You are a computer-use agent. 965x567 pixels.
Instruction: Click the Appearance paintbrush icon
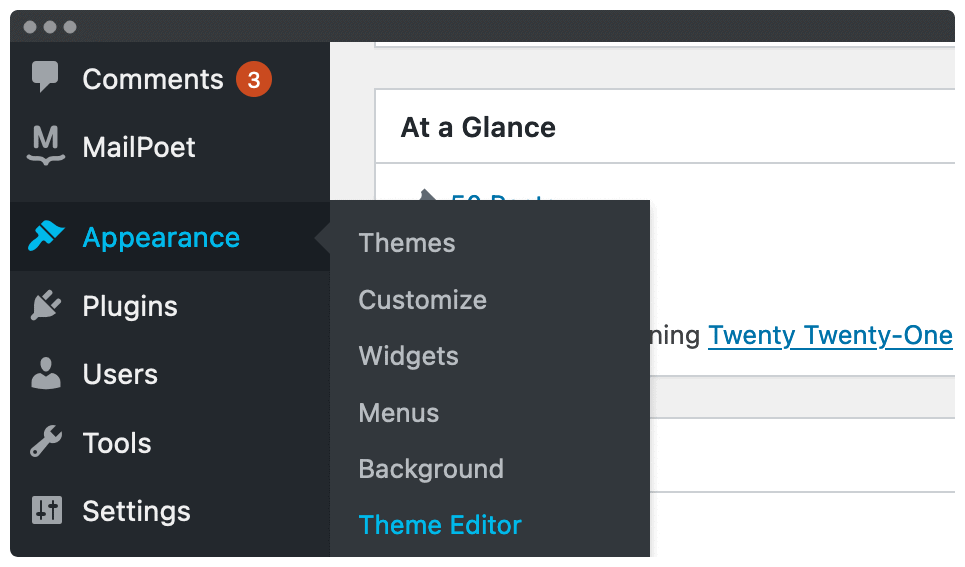tap(46, 236)
